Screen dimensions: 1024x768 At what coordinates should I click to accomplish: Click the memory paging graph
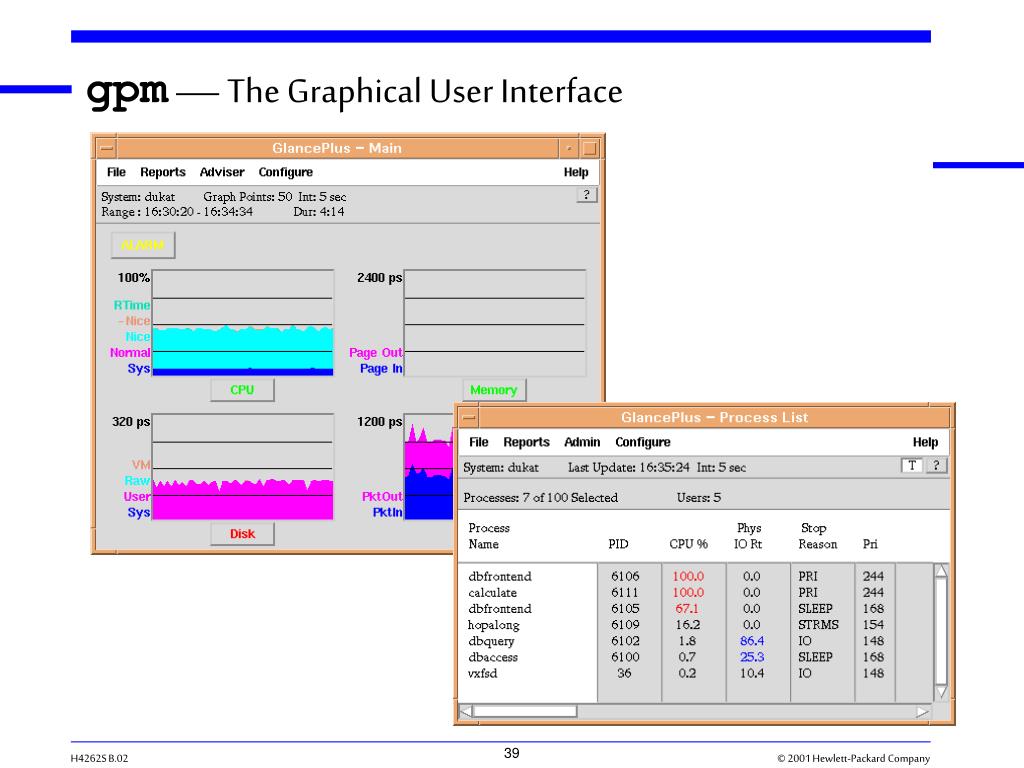tap(494, 323)
